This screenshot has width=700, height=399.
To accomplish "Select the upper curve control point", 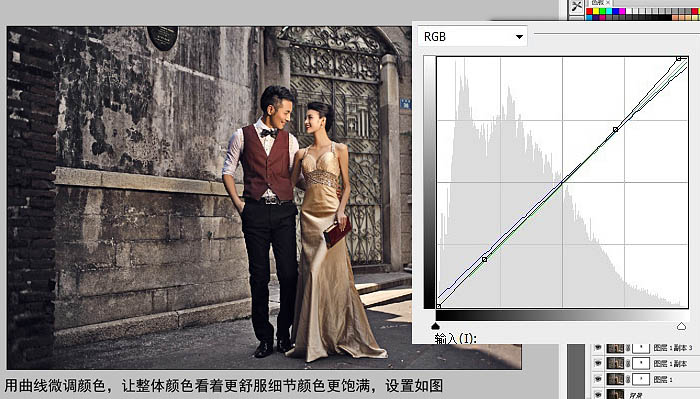I will point(616,129).
